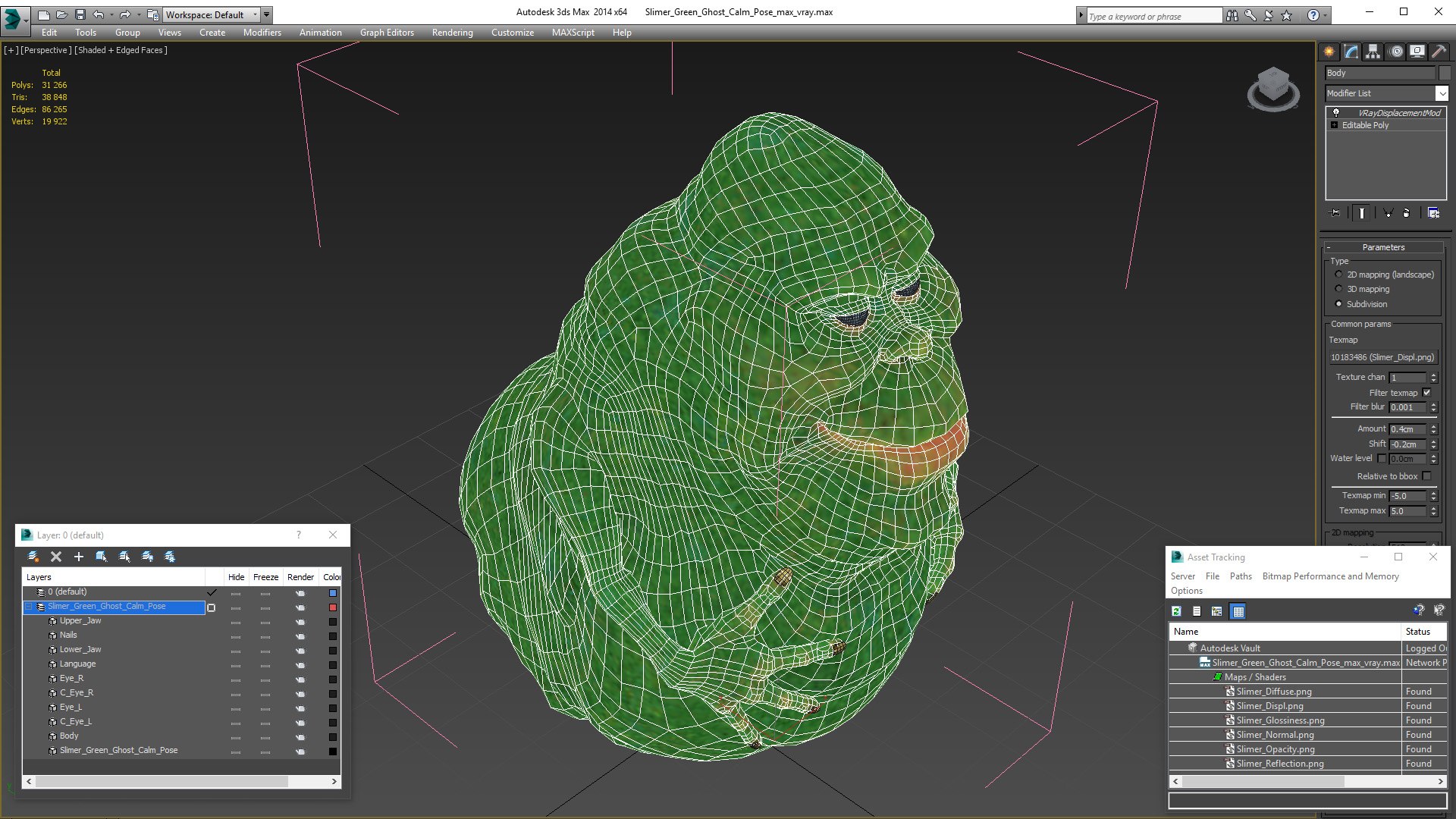This screenshot has width=1456, height=819.
Task: Click the Undo arrow in quick toolbar
Action: 99,14
